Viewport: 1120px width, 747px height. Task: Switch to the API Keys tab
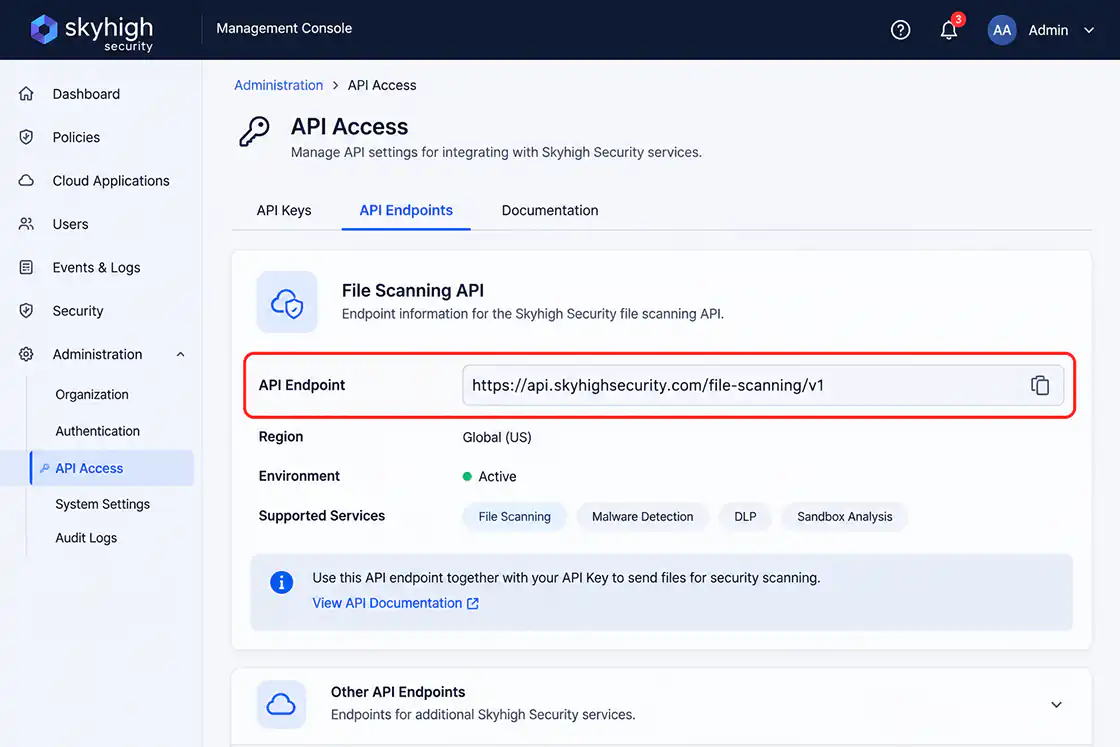click(x=284, y=211)
